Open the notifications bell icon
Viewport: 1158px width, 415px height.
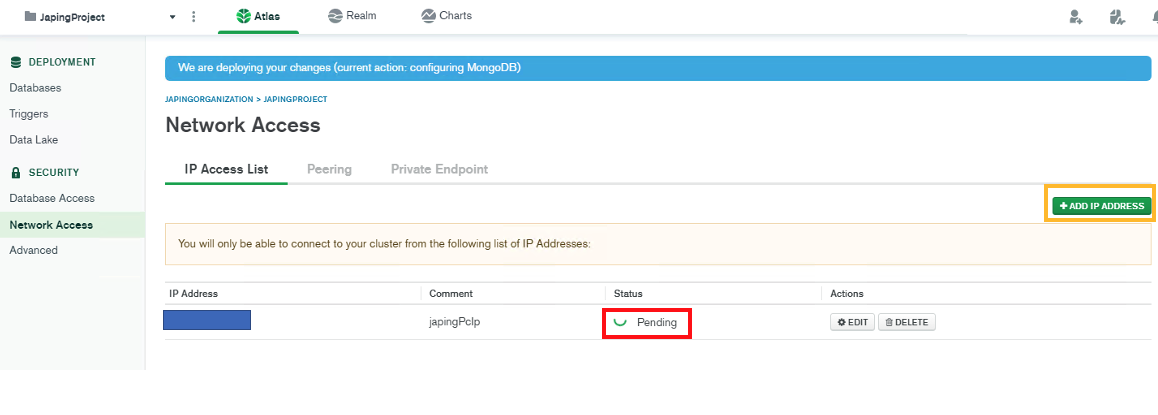coord(1153,16)
